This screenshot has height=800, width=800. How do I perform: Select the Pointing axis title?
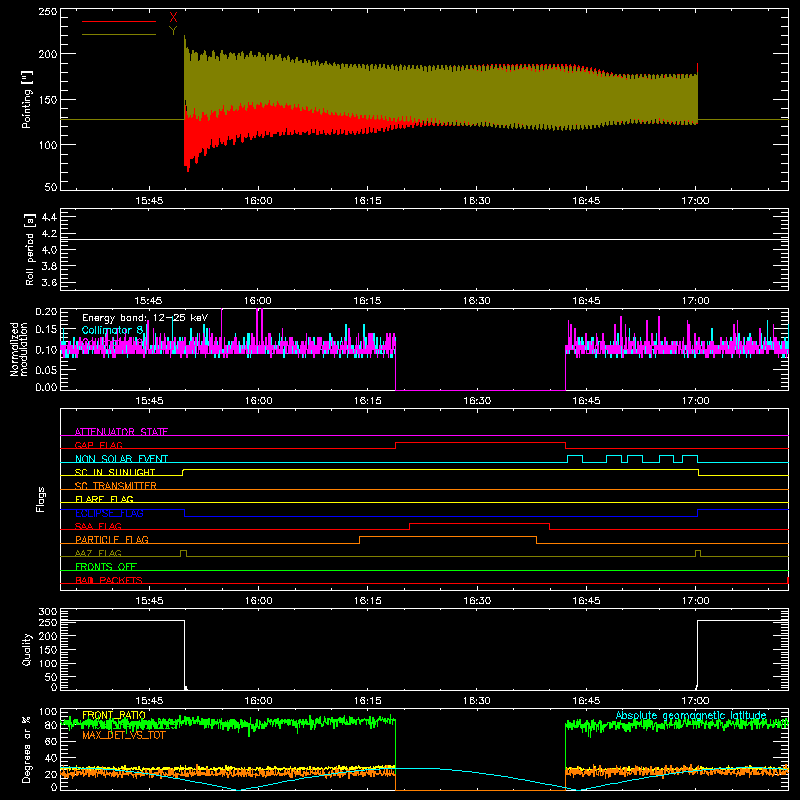point(26,99)
